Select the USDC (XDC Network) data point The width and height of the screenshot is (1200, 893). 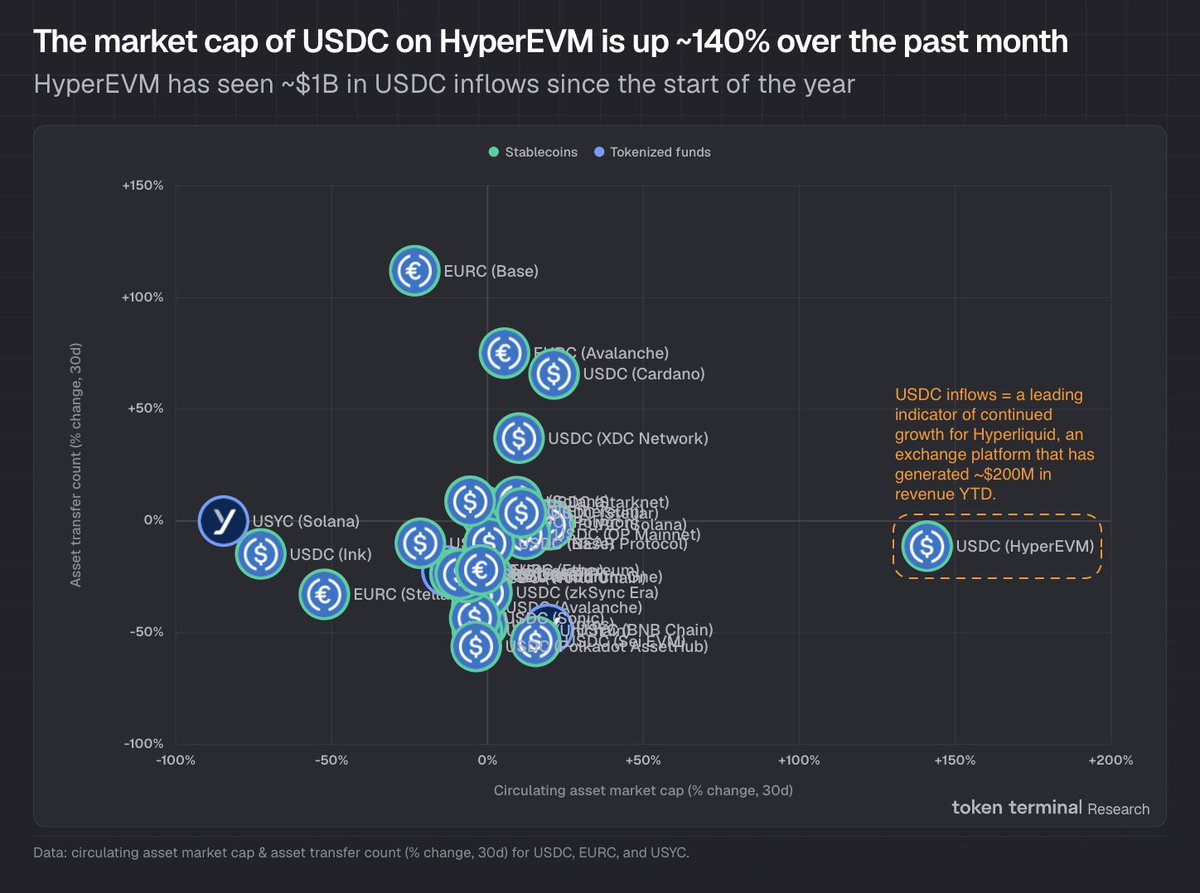pyautogui.click(x=518, y=437)
